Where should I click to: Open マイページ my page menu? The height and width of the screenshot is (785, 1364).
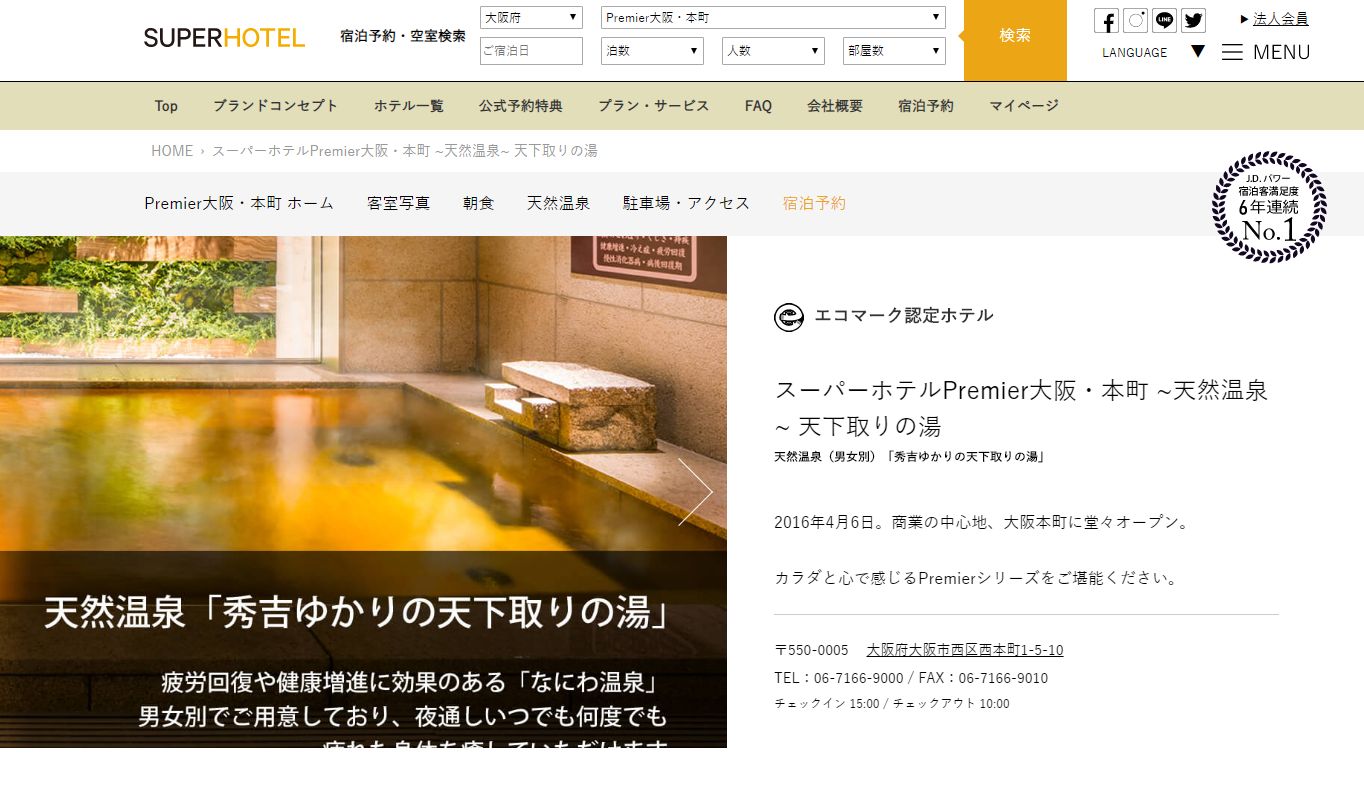pos(1024,106)
